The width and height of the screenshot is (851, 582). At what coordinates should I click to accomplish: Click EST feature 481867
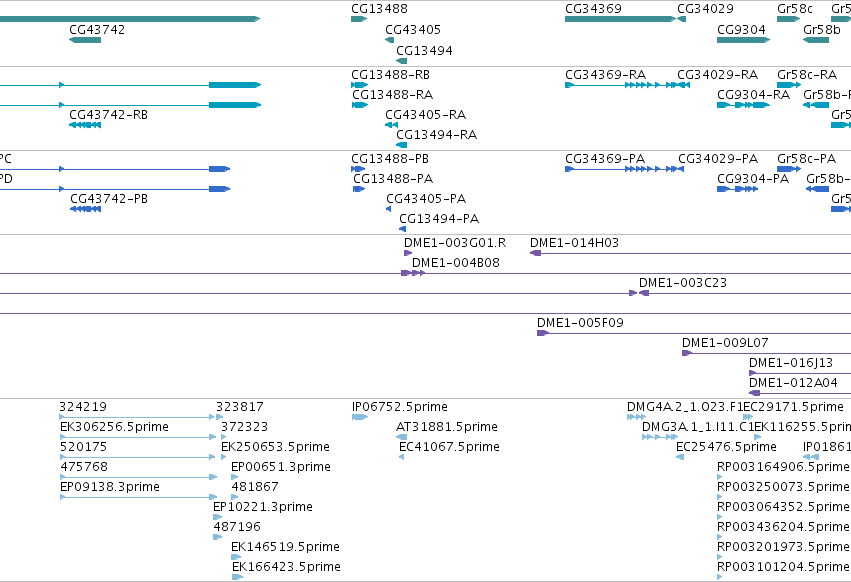pyautogui.click(x=234, y=497)
